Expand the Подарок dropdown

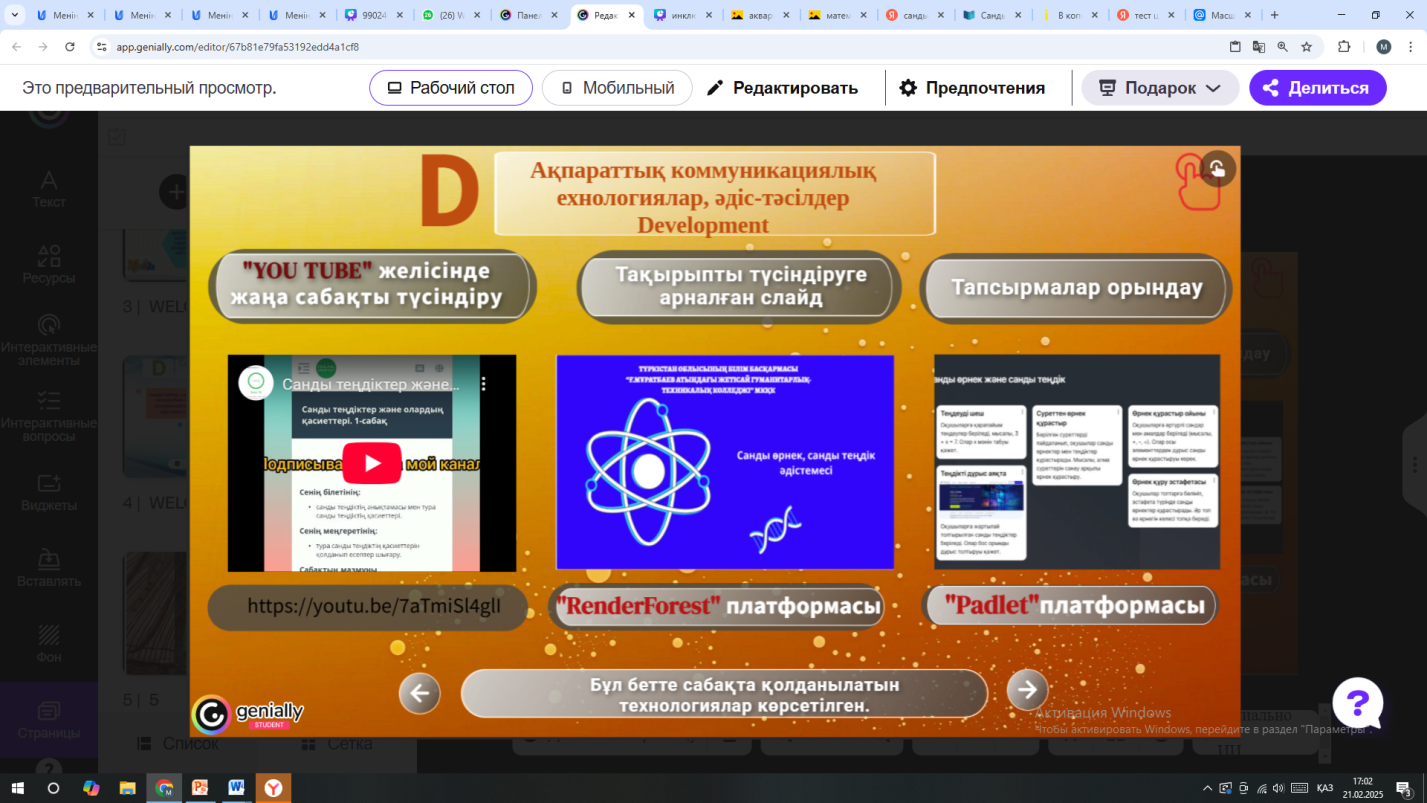pyautogui.click(x=1160, y=88)
